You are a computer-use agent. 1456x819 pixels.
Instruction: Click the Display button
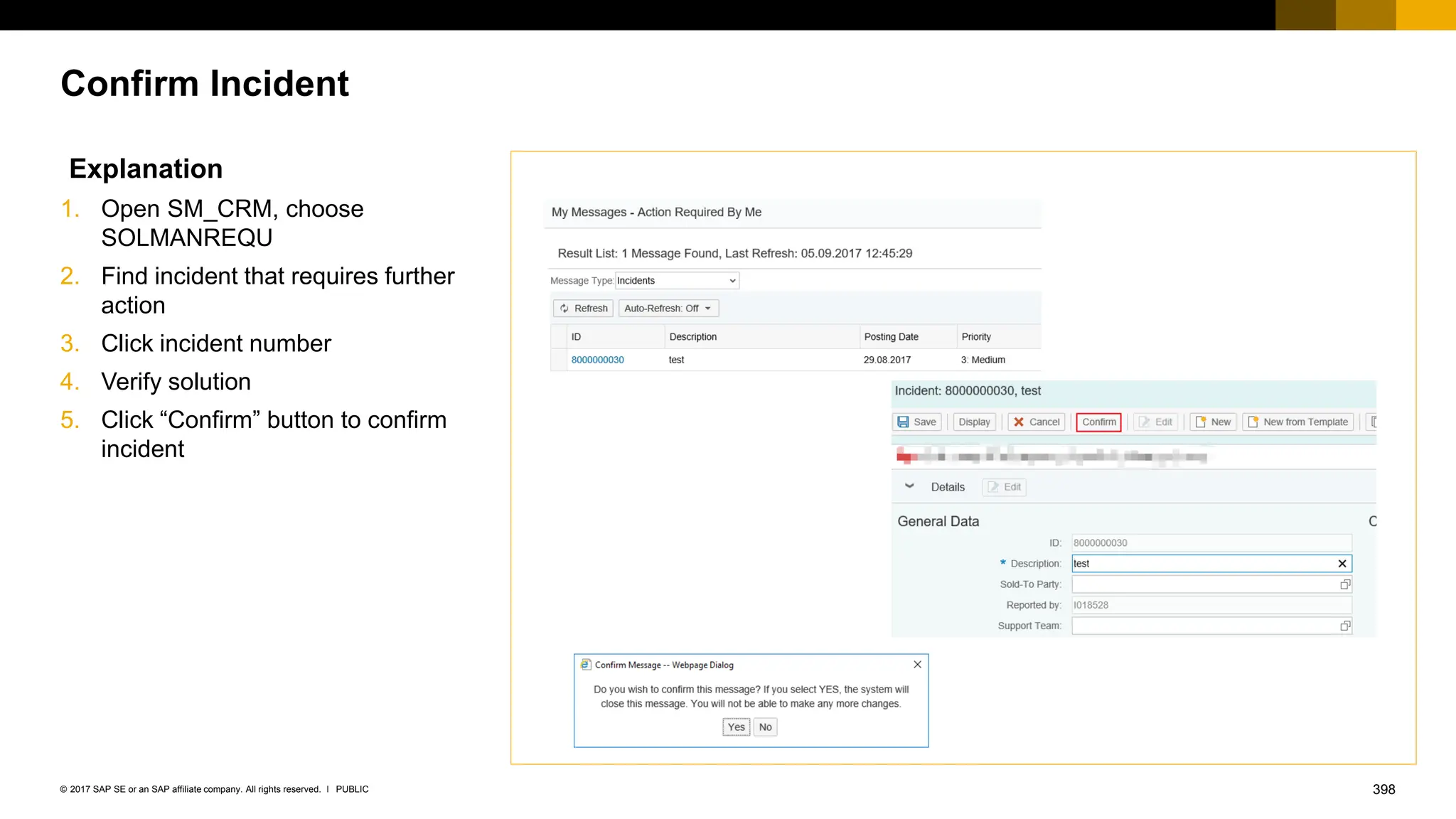pyautogui.click(x=974, y=422)
